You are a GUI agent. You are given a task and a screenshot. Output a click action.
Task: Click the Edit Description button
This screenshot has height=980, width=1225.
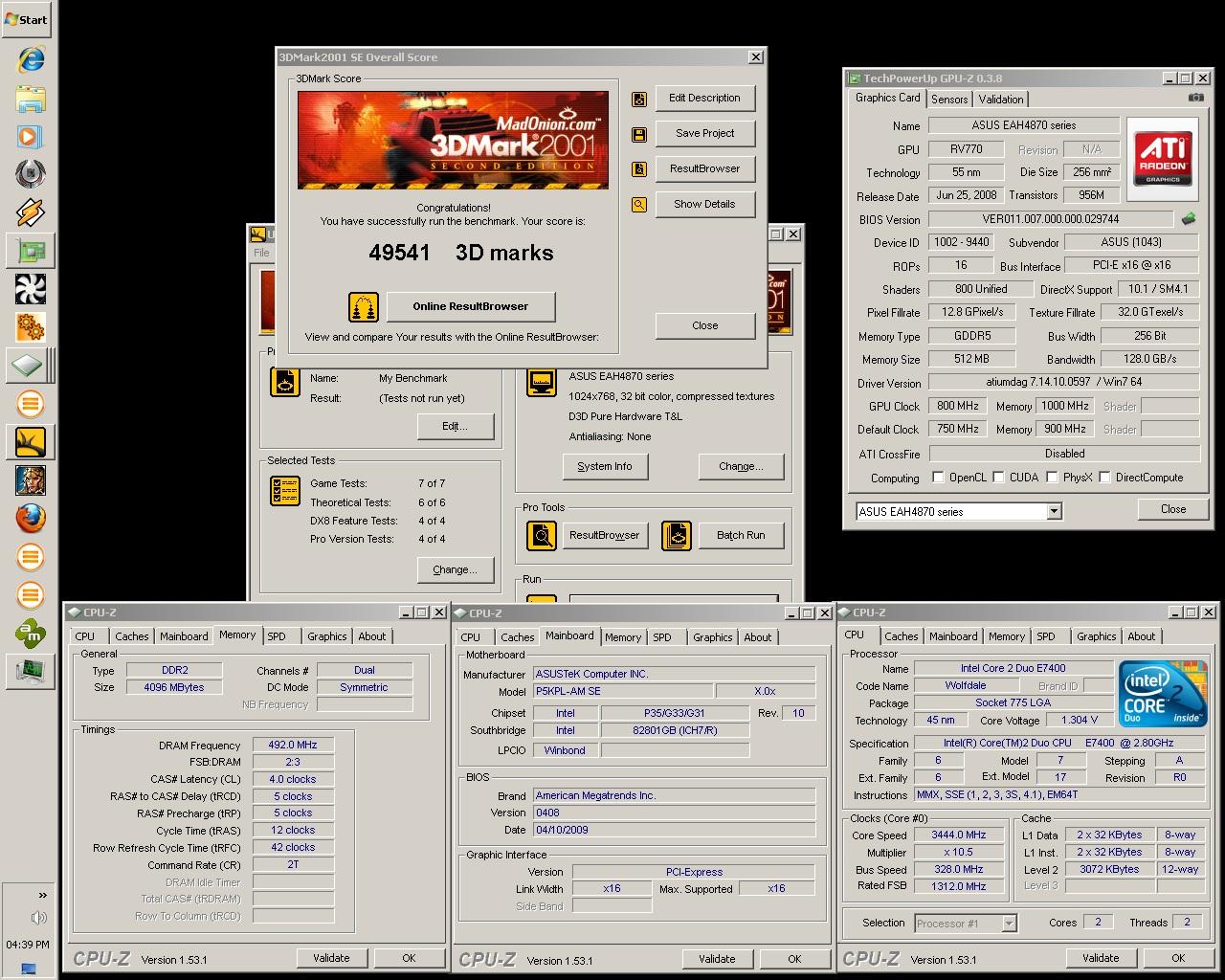coord(704,98)
